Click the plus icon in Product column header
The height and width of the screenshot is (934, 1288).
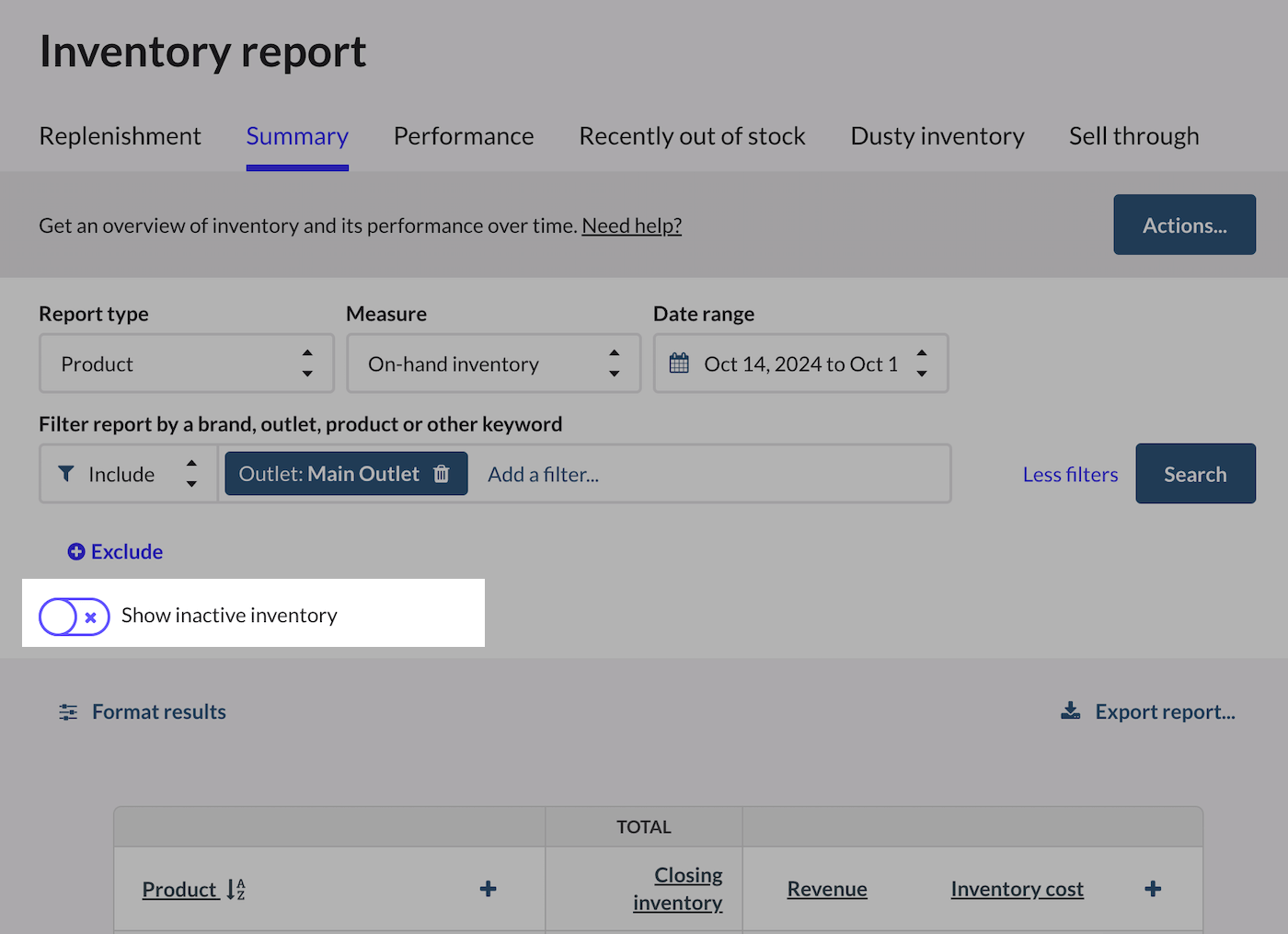click(x=489, y=889)
